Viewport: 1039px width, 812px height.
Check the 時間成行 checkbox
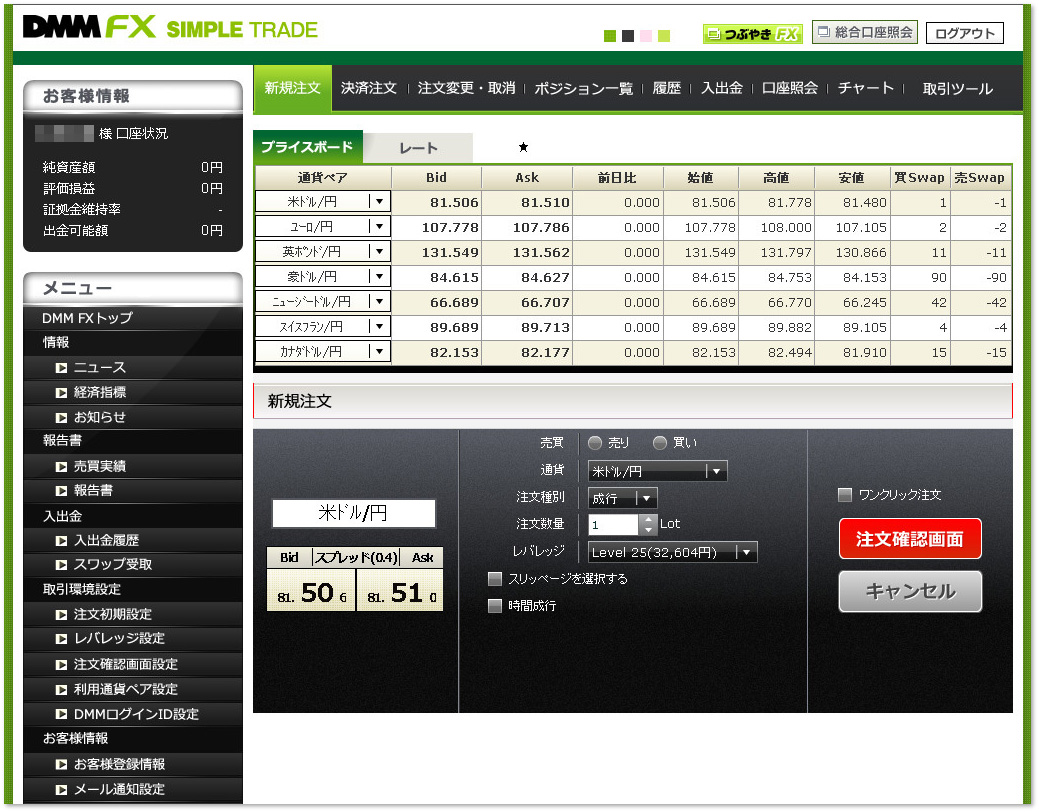coord(494,605)
